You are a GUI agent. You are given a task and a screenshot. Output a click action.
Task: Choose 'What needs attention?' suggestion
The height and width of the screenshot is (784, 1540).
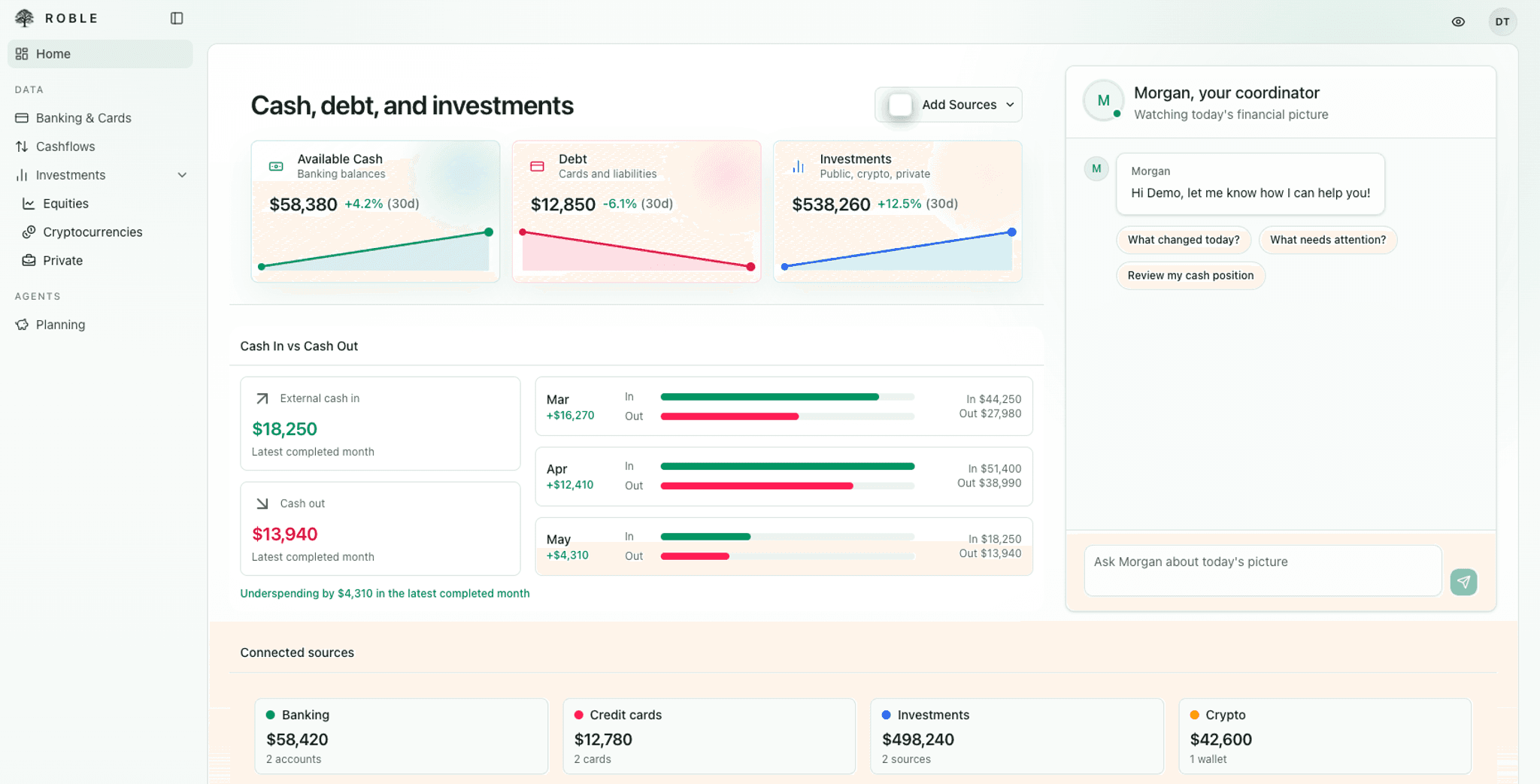click(1328, 240)
